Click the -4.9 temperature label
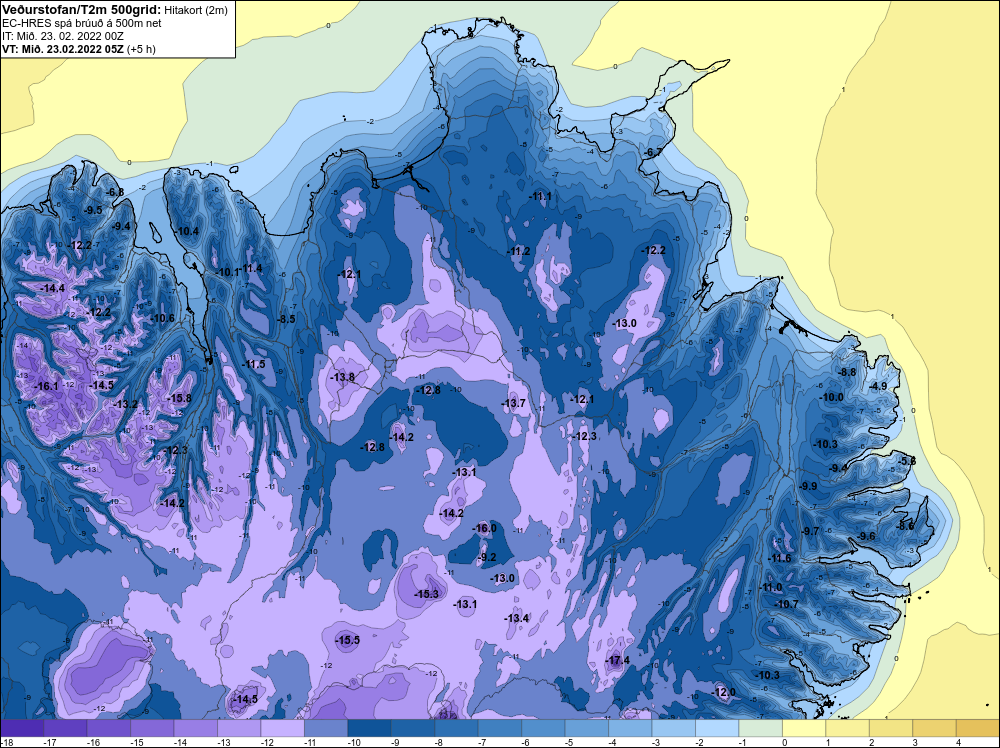 point(878,386)
